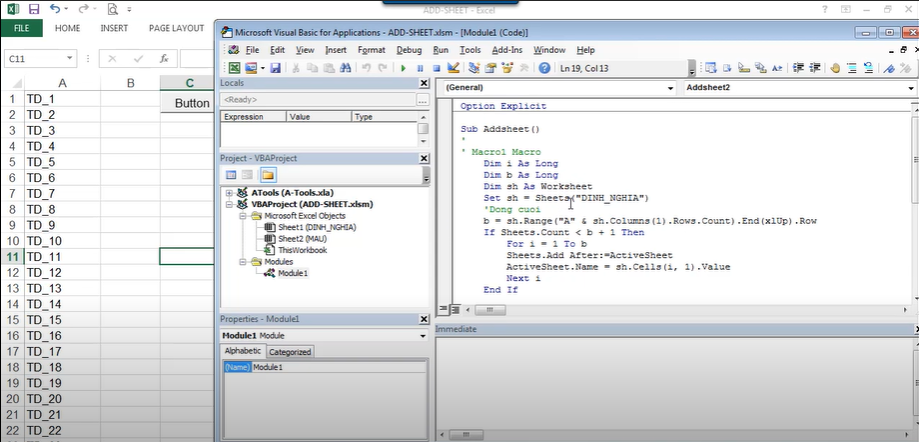The height and width of the screenshot is (442, 919).
Task: Toggle Design Mode icon in VBA toolbar
Action: tap(453, 68)
